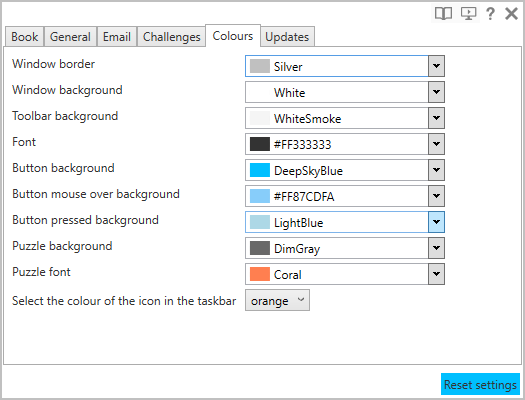This screenshot has width=525, height=400.
Task: Click the 'DimGray' value text
Action: [297, 249]
